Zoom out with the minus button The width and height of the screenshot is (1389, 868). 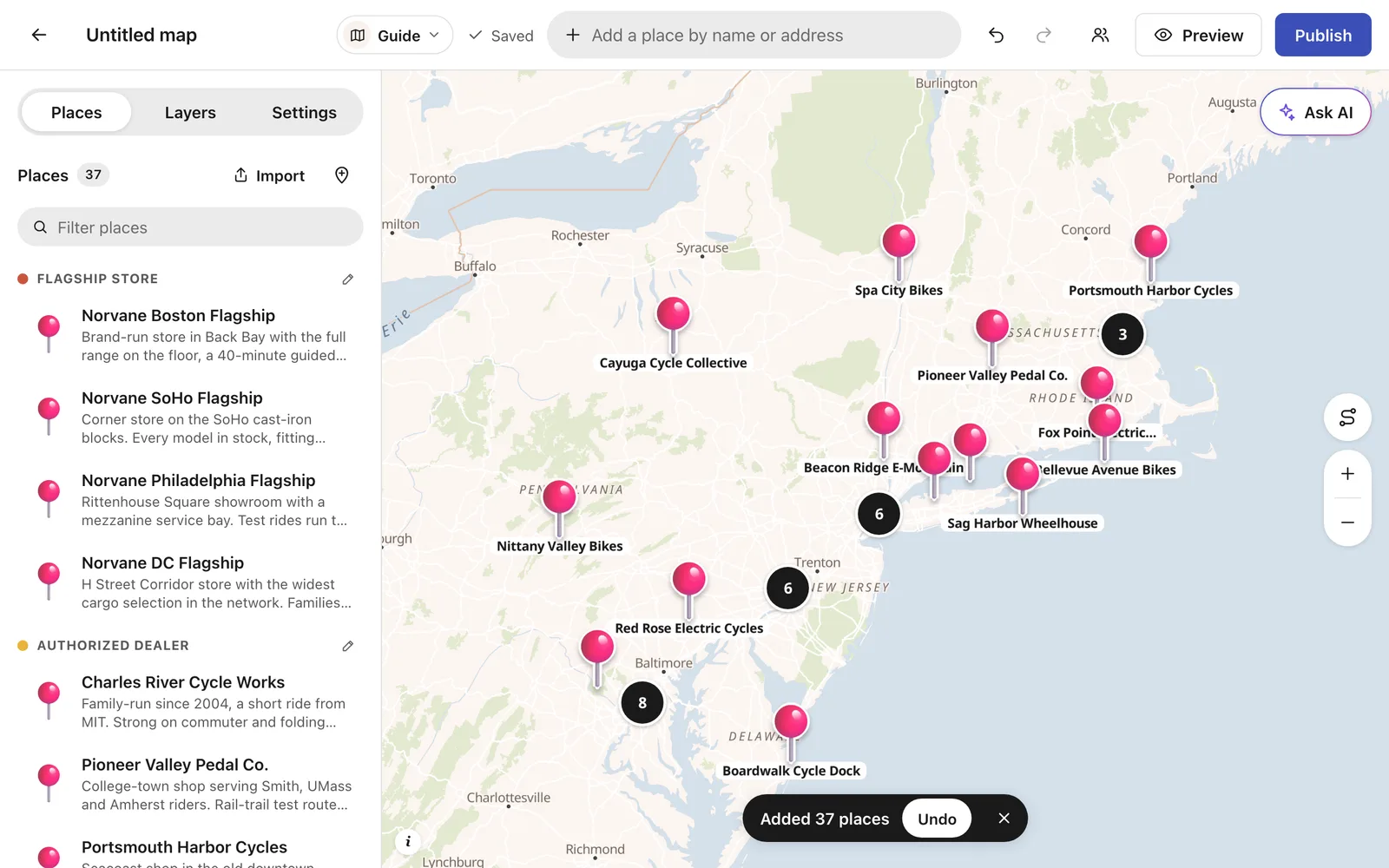click(x=1347, y=523)
